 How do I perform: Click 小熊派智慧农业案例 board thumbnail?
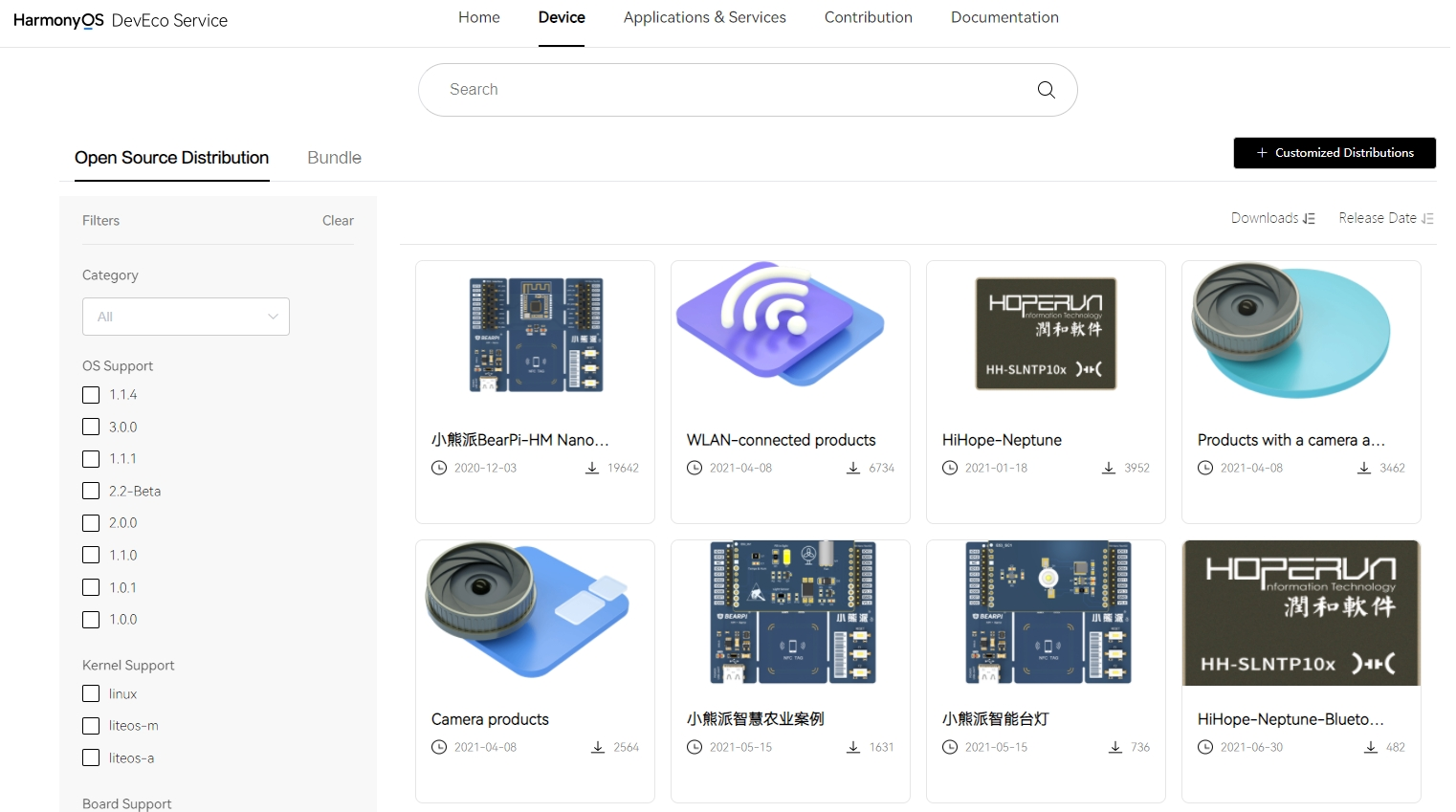point(793,612)
